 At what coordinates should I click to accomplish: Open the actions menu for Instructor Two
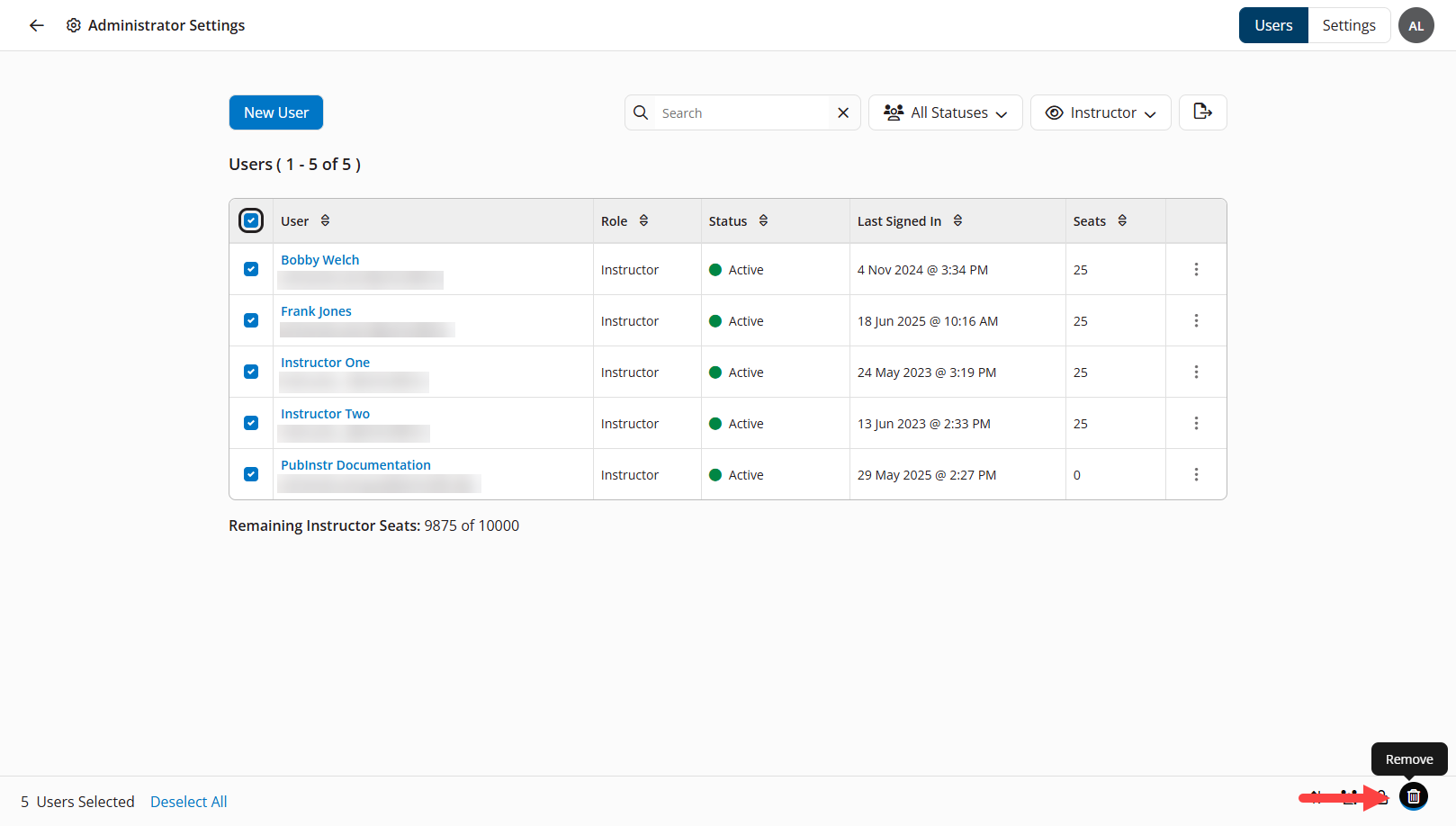[1196, 423]
